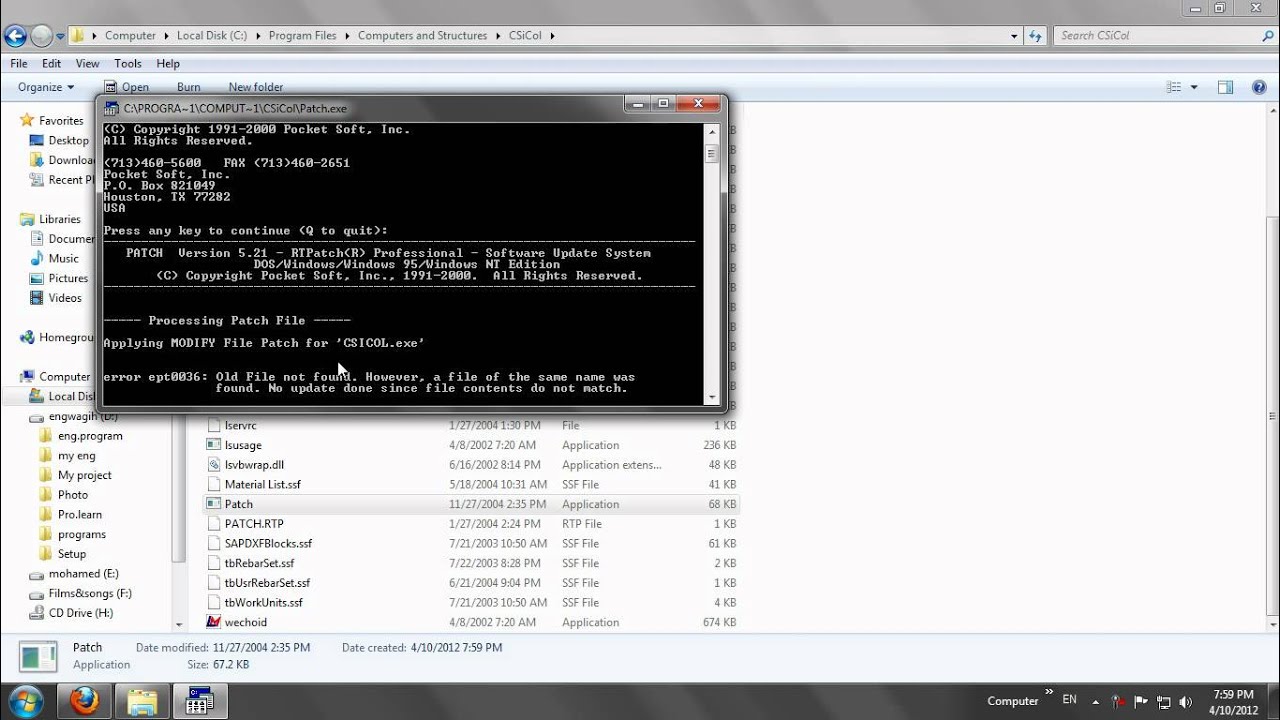This screenshot has height=720, width=1280.
Task: Click the EN language indicator
Action: click(x=1070, y=700)
